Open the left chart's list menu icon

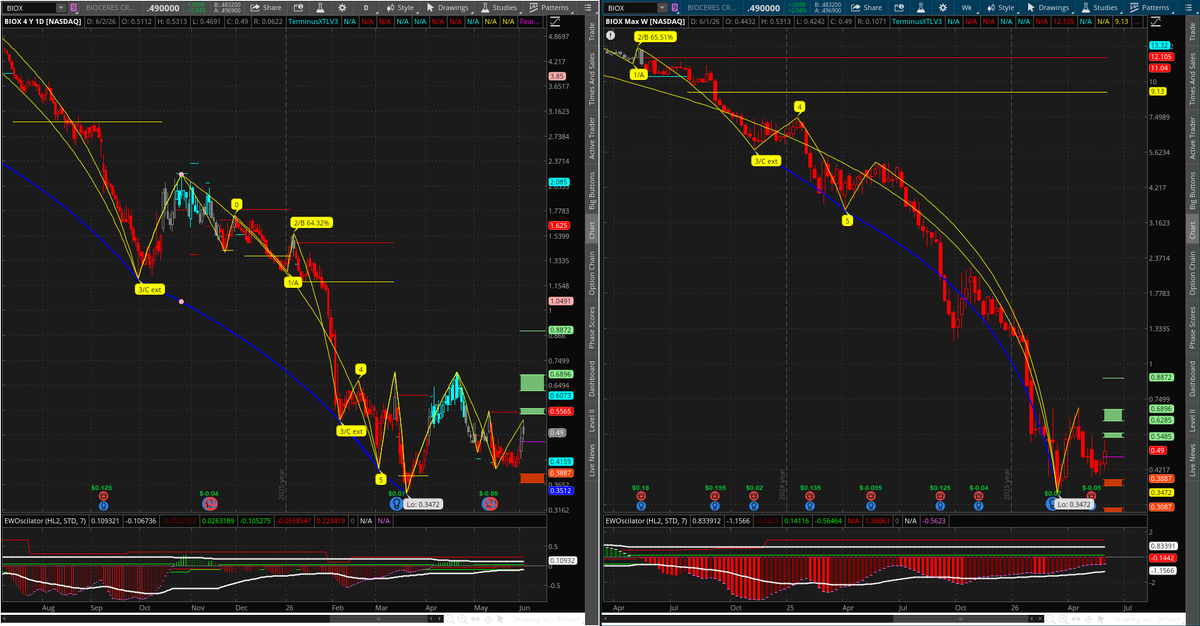click(587, 8)
